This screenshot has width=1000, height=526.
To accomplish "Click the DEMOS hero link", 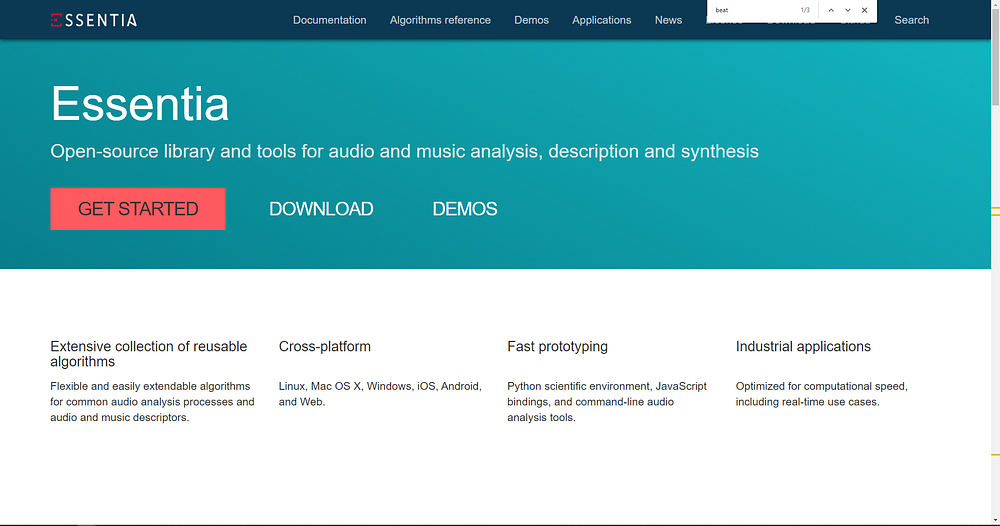I will pyautogui.click(x=465, y=208).
